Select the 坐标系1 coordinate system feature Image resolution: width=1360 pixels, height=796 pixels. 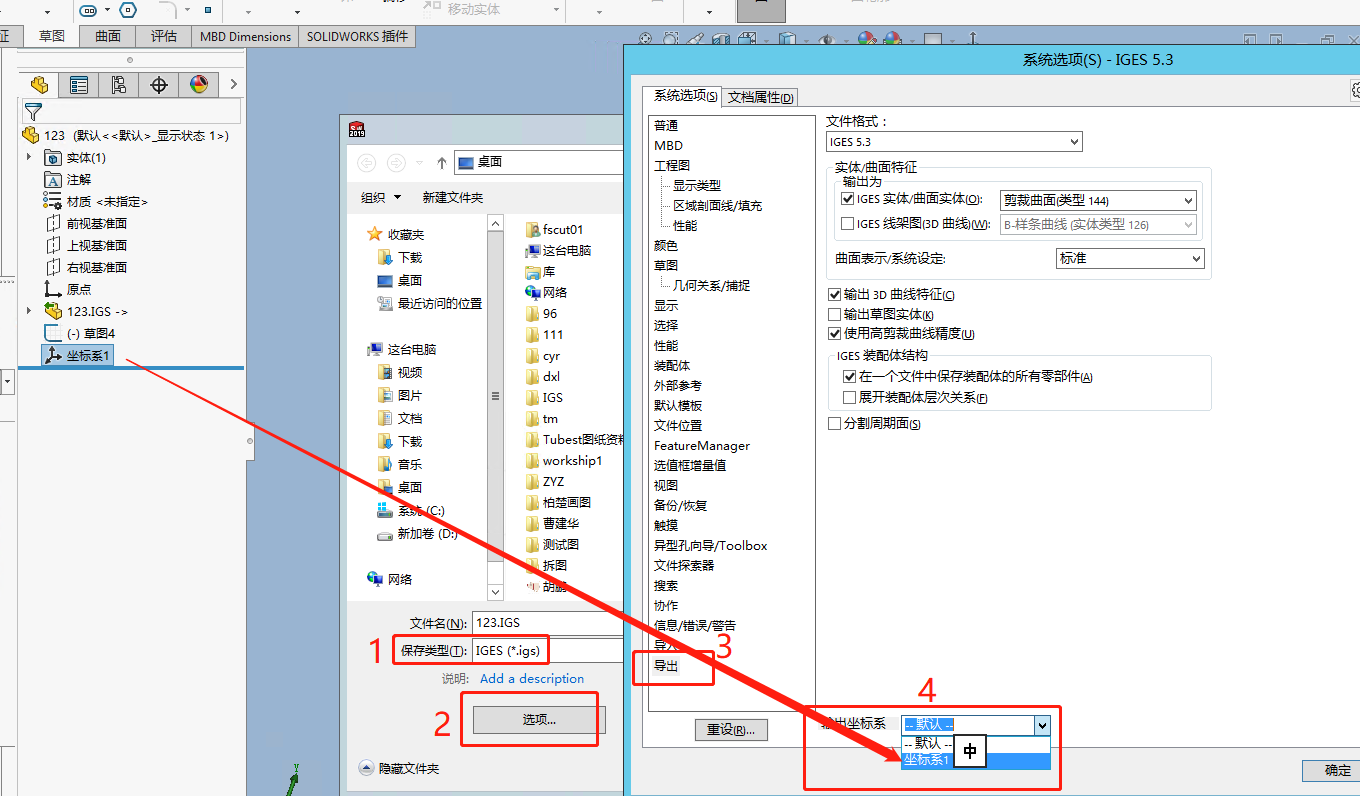pos(88,355)
